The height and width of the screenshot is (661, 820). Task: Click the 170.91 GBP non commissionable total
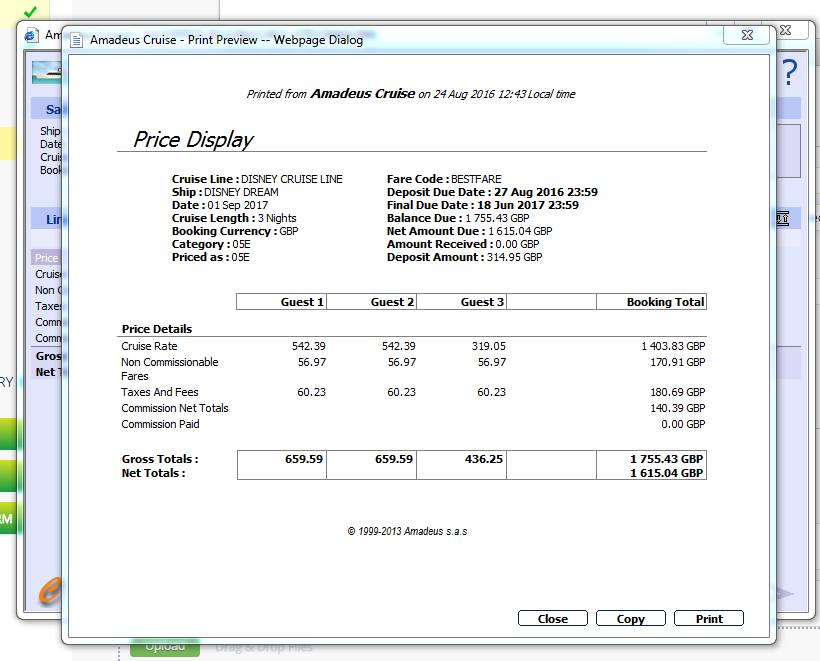click(x=677, y=362)
